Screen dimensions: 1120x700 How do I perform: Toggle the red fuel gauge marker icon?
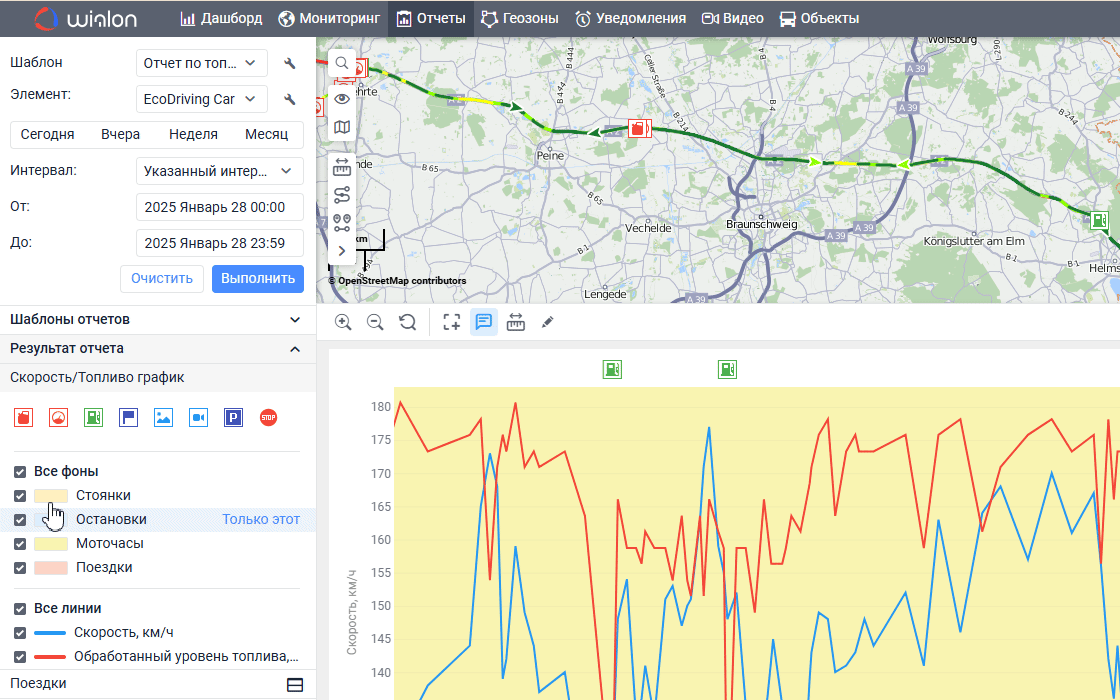[x=59, y=418]
